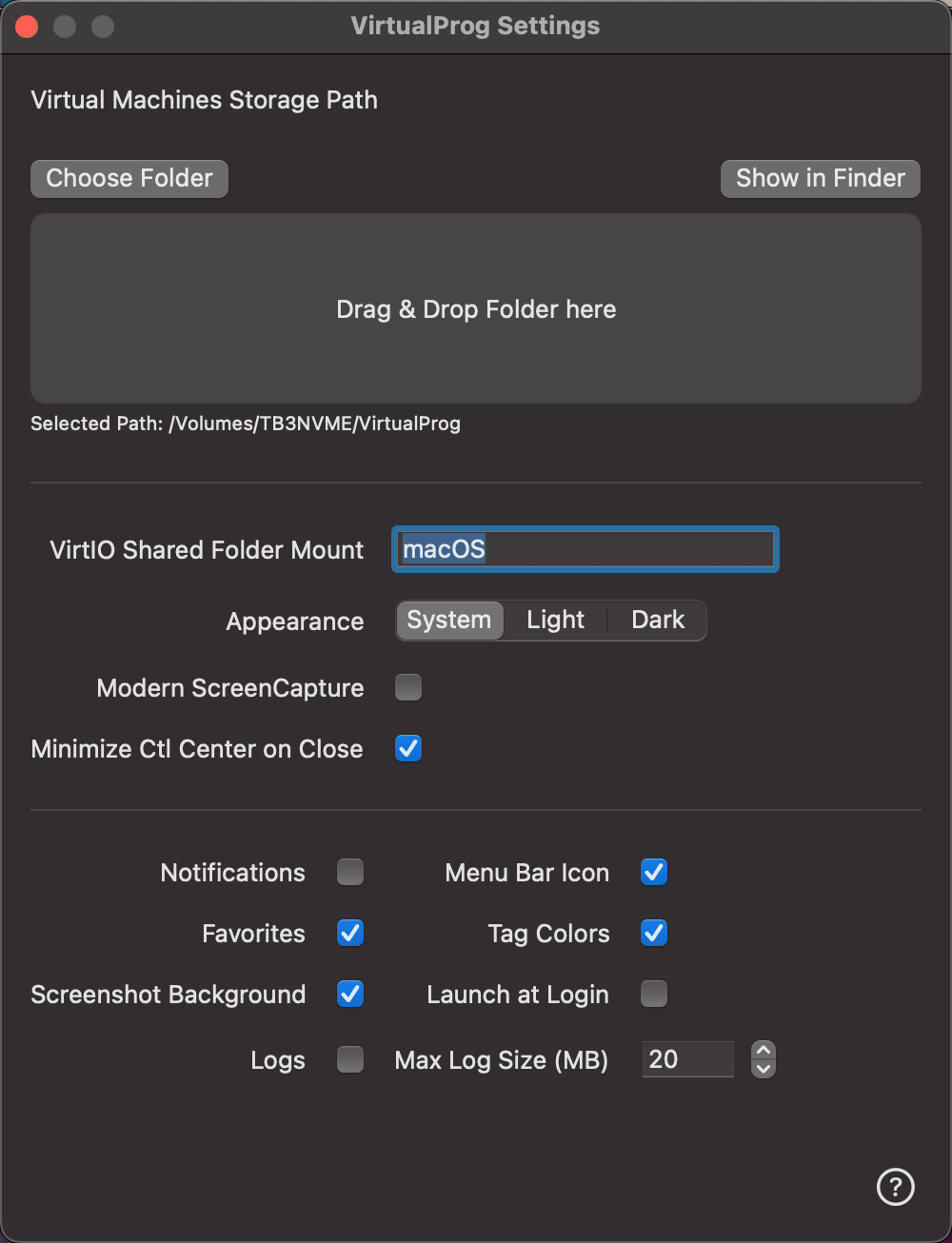Click the Max Log Size (MB) label
Viewport: 952px width, 1243px height.
(x=502, y=1060)
